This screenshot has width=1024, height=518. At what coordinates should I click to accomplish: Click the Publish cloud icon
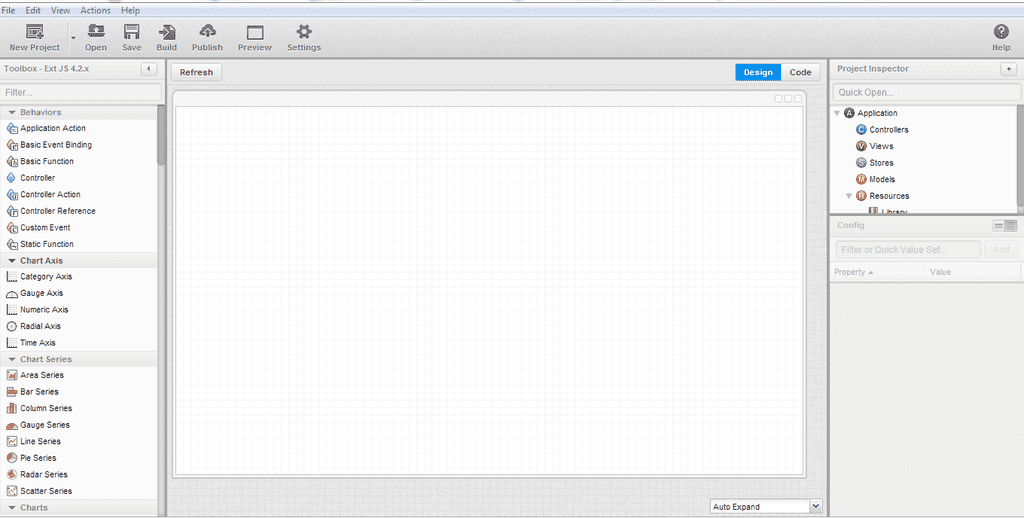207,31
